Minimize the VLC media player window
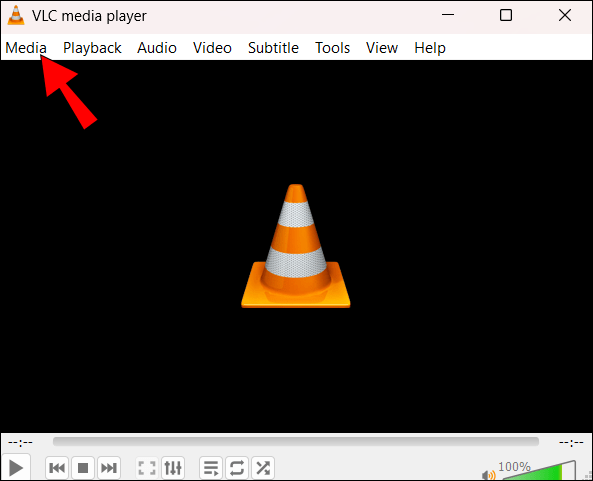 (x=448, y=15)
